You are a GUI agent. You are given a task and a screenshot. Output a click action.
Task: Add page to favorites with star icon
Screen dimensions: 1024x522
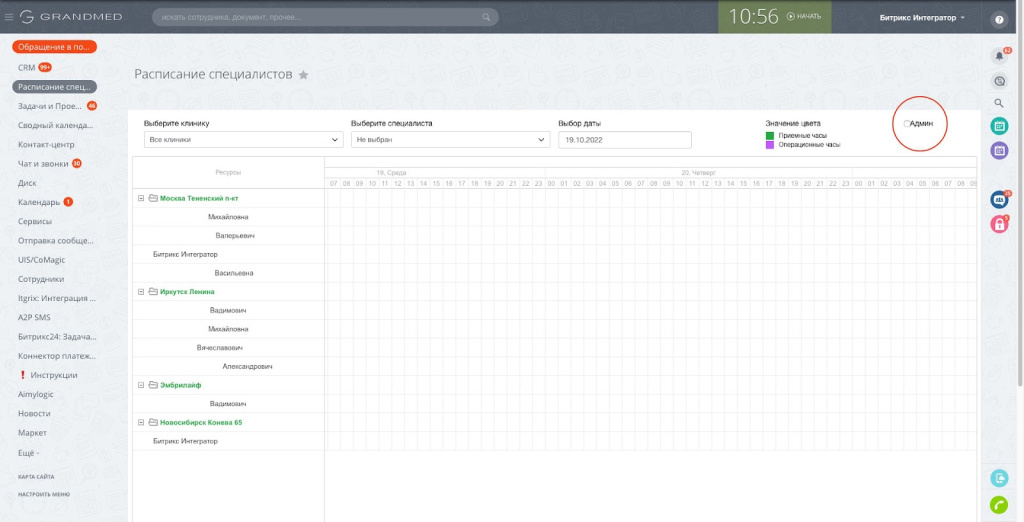pyautogui.click(x=304, y=75)
